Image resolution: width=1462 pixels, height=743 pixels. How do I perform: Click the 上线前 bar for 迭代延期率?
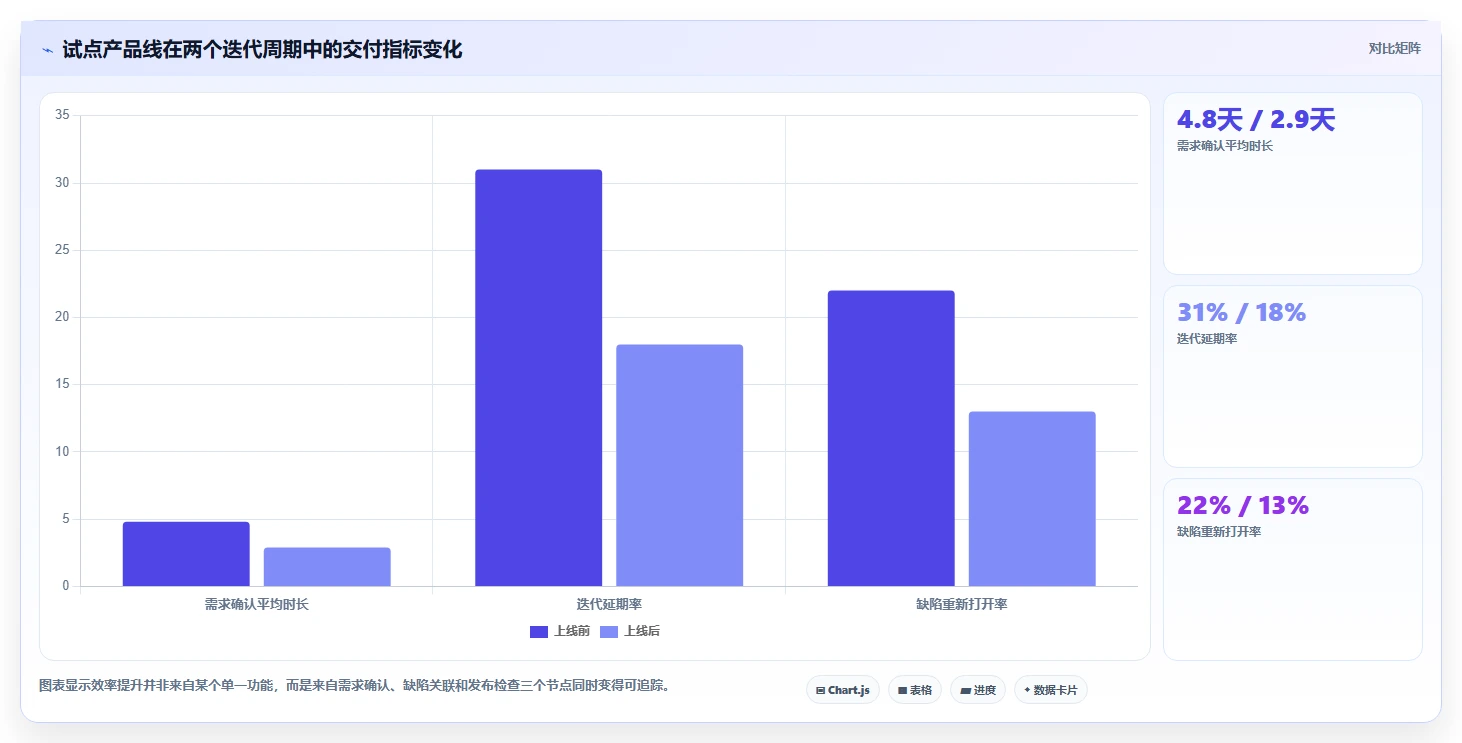point(538,378)
